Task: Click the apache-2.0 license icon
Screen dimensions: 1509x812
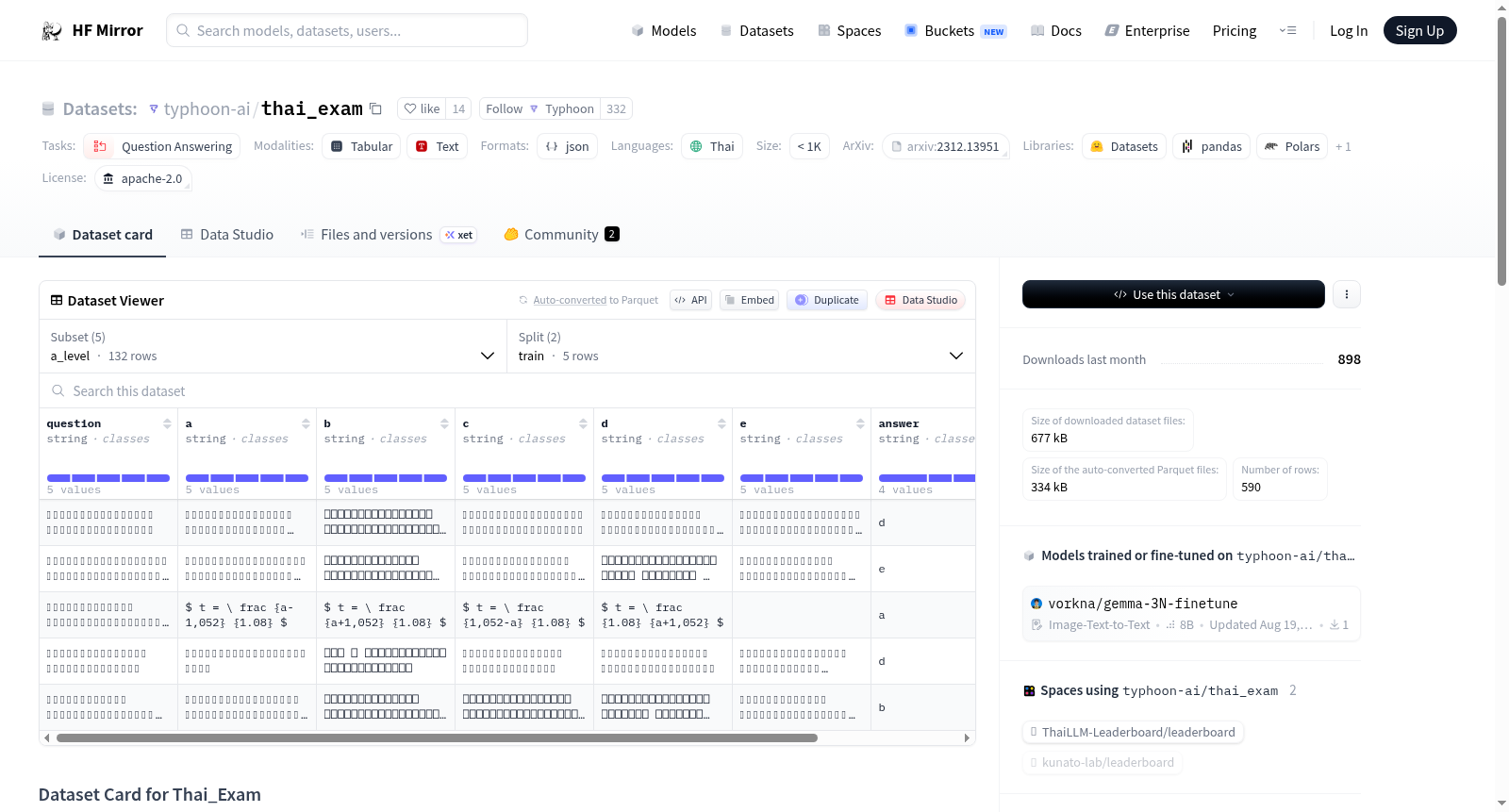Action: (x=108, y=178)
